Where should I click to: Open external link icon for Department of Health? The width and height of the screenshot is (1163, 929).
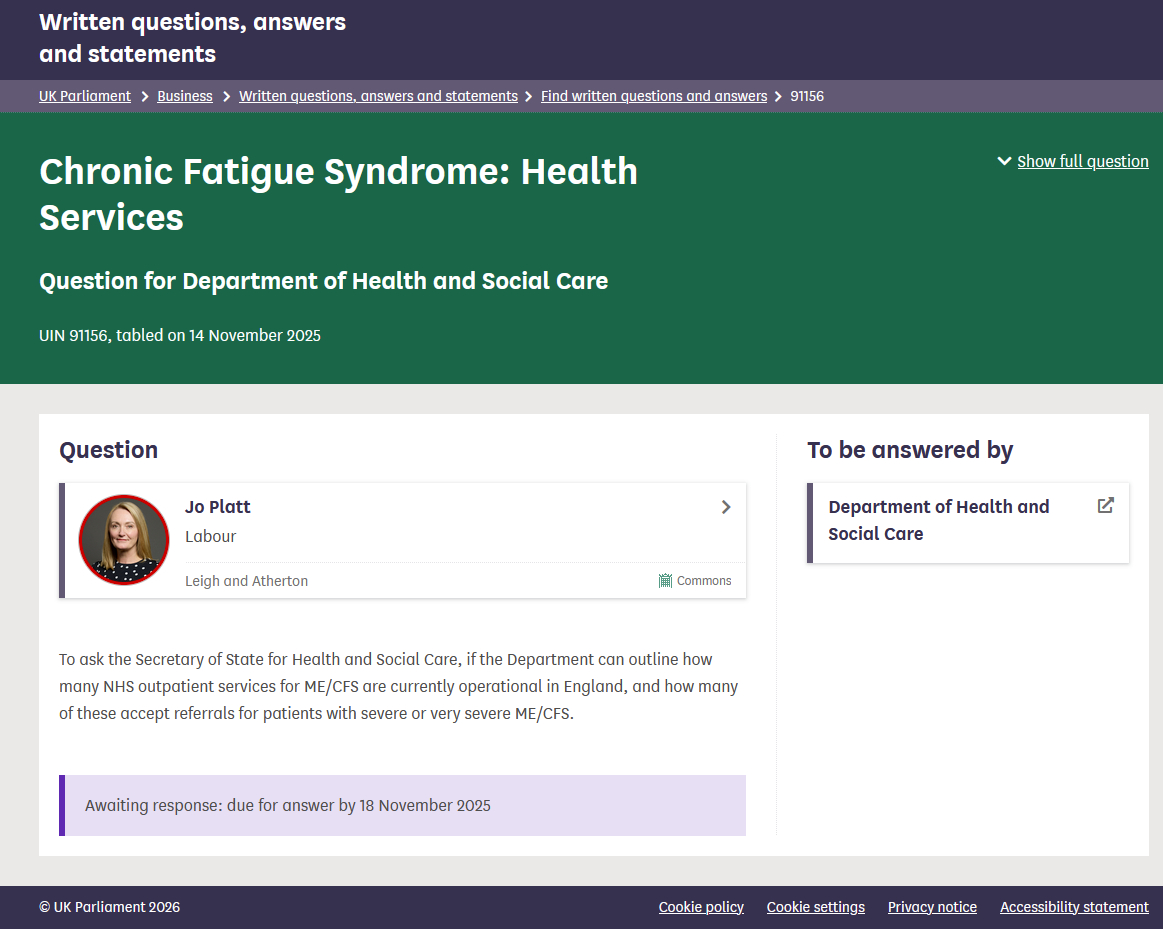coord(1105,505)
